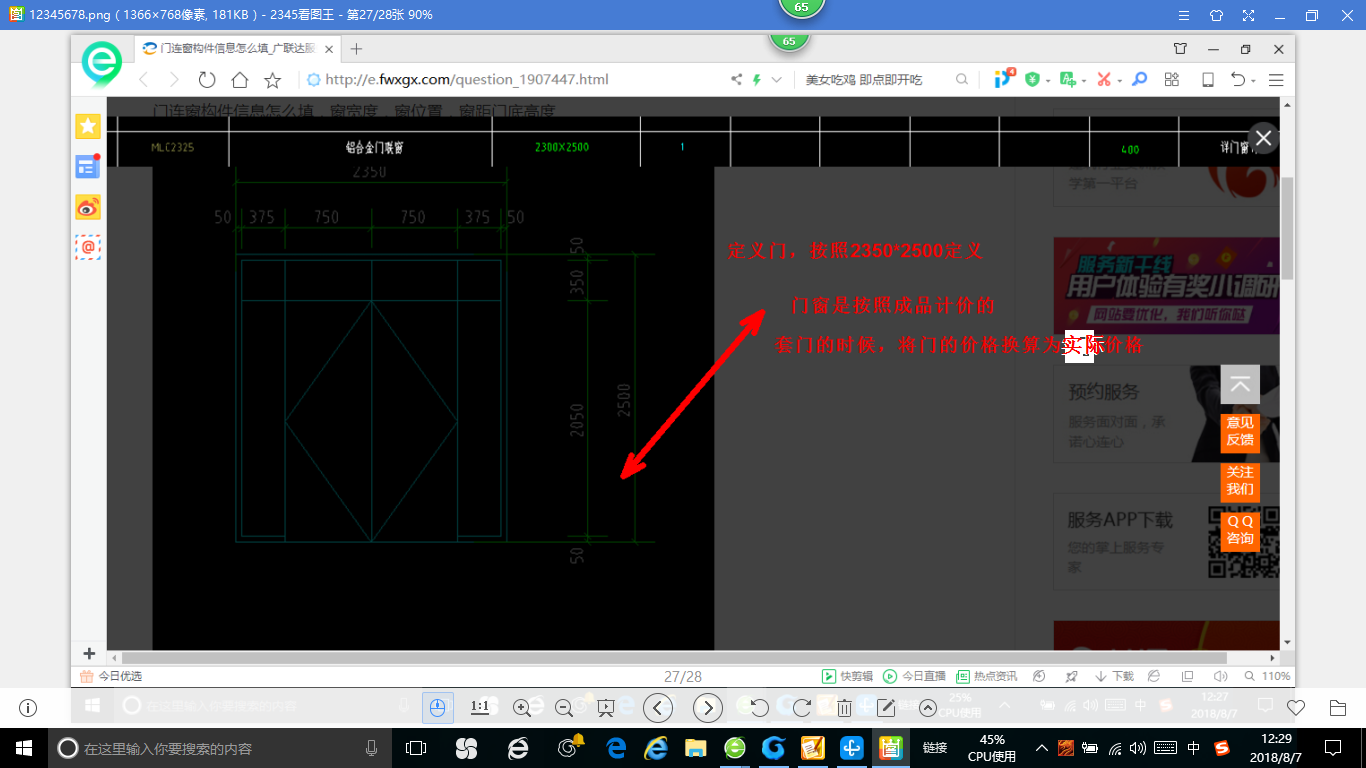The height and width of the screenshot is (768, 1366).
Task: Go to previous image
Action: [x=658, y=708]
